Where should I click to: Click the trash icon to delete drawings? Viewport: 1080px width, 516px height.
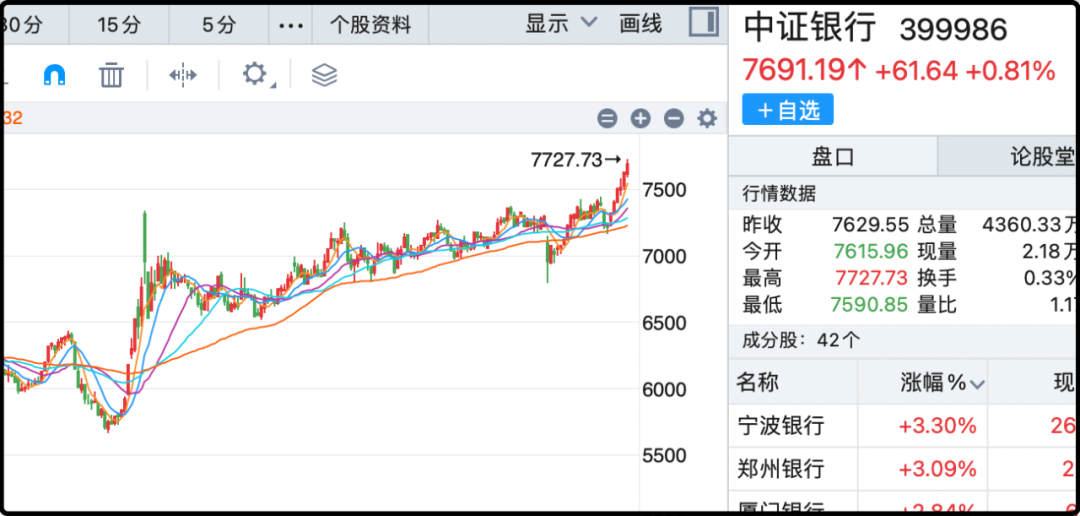coord(111,75)
